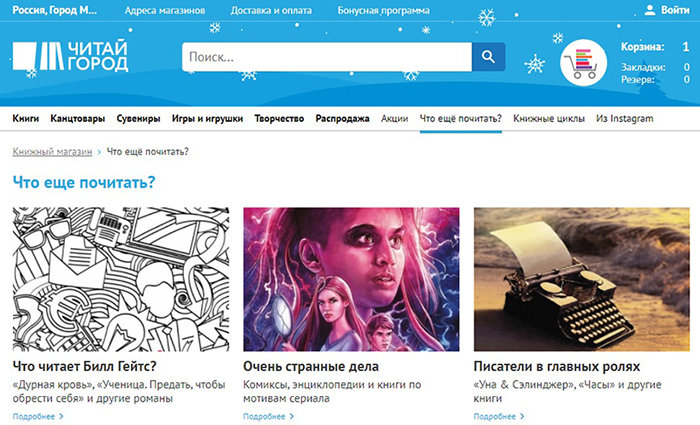Viewport: 700px width, 425px height.
Task: Click Подробнее under Очень странные дела
Action: (264, 417)
